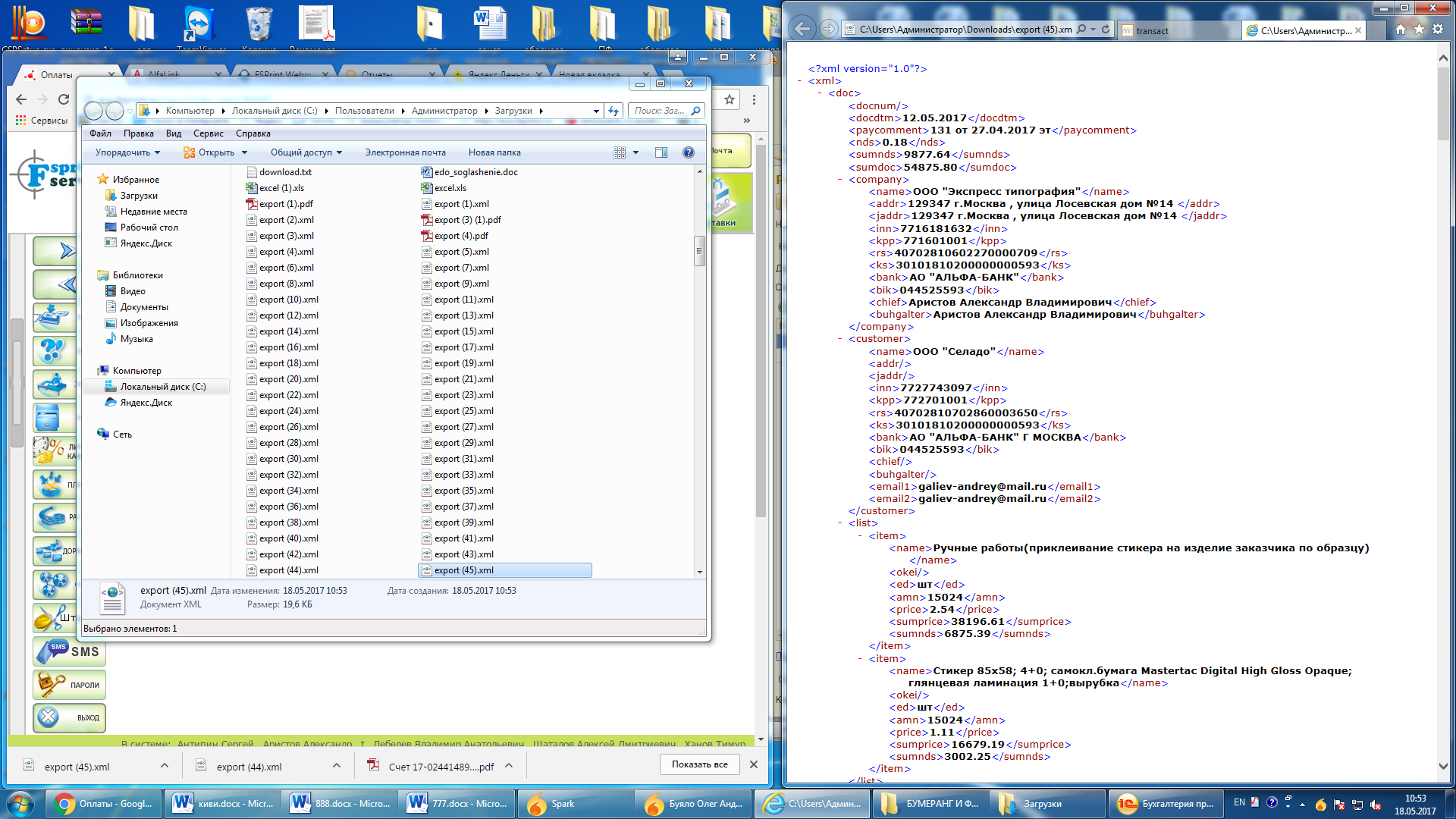The width and height of the screenshot is (1456, 819).
Task: Click the ПАРОЛИ key icon button
Action: (x=69, y=685)
